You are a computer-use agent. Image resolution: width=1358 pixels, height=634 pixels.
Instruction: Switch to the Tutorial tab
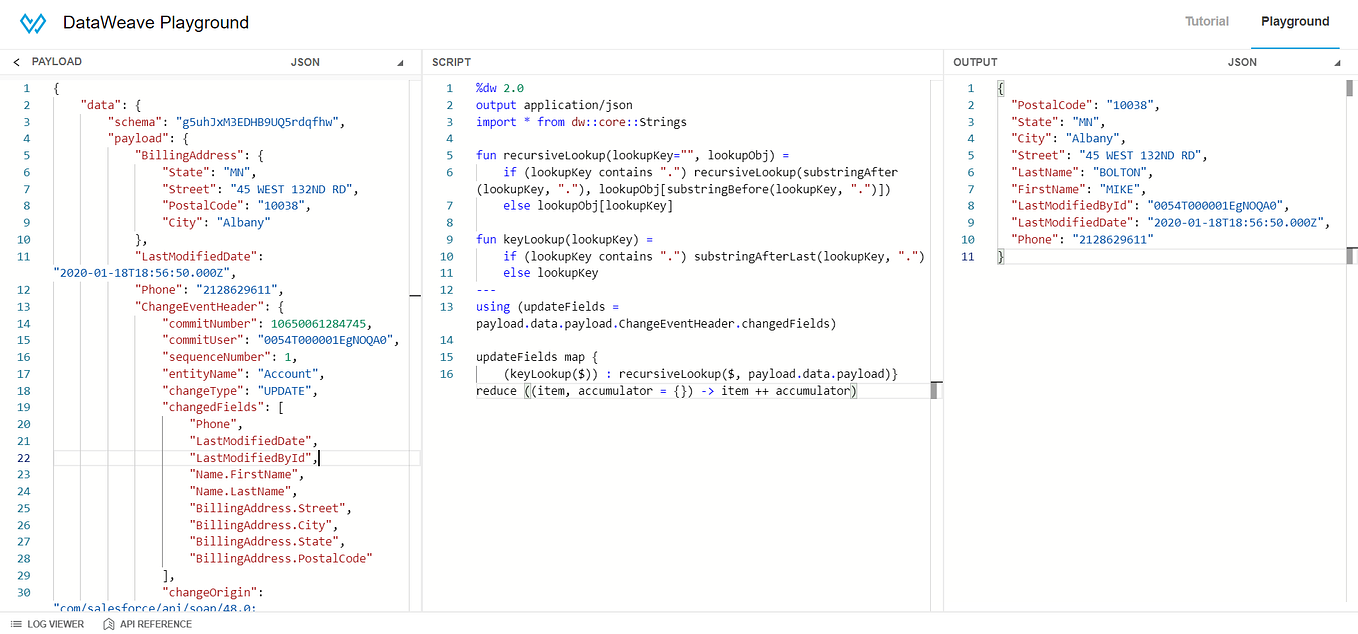coord(1206,21)
